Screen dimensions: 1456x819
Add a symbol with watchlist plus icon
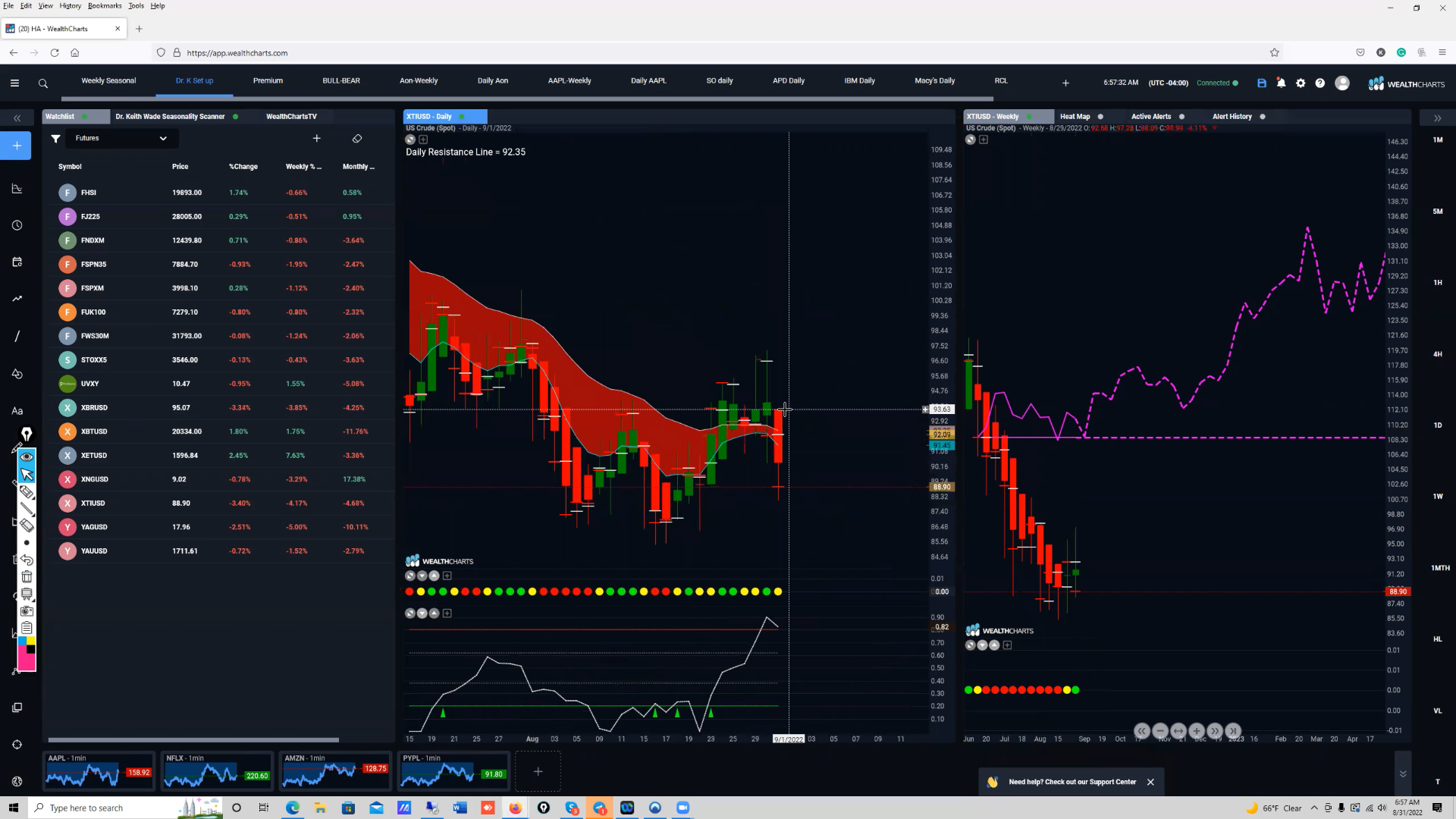317,138
